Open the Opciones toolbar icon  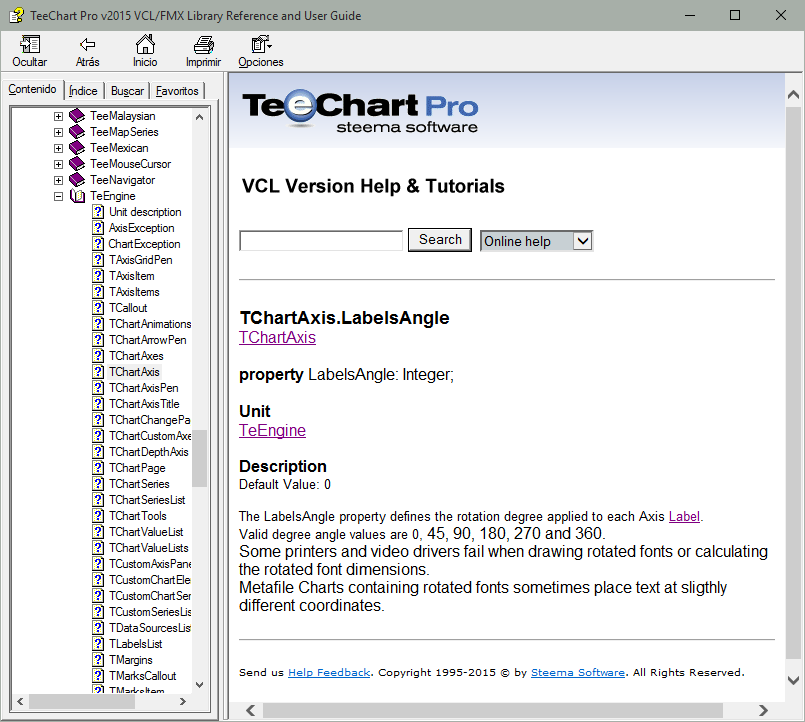click(x=261, y=44)
